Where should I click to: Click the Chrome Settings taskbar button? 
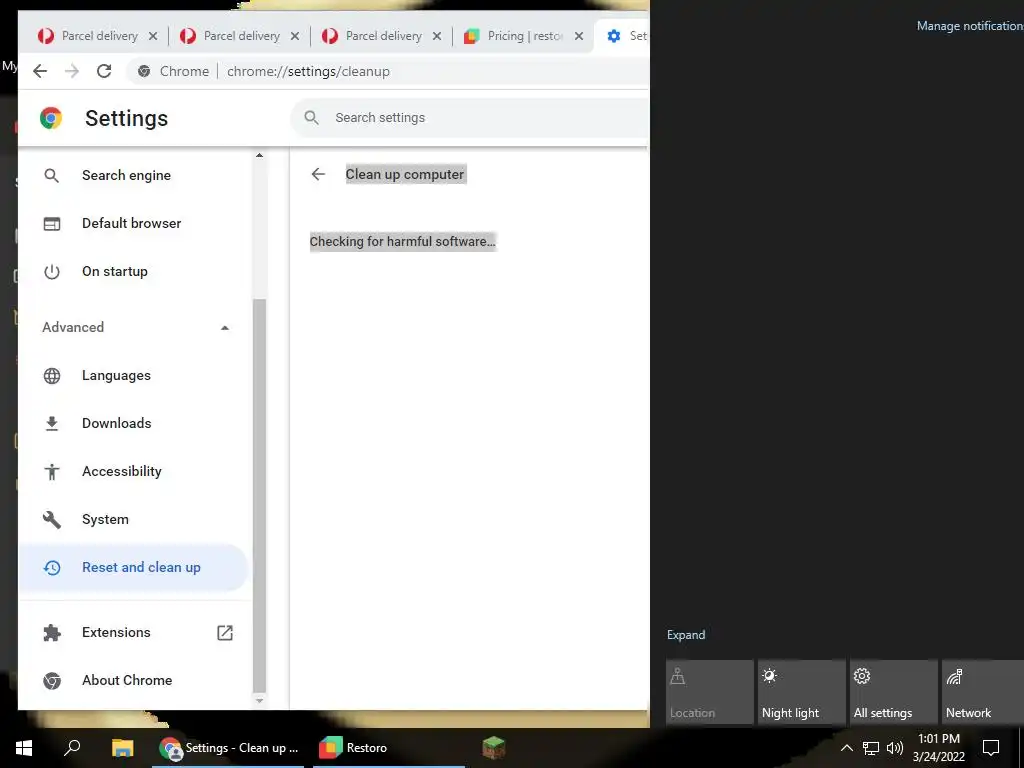pyautogui.click(x=228, y=748)
